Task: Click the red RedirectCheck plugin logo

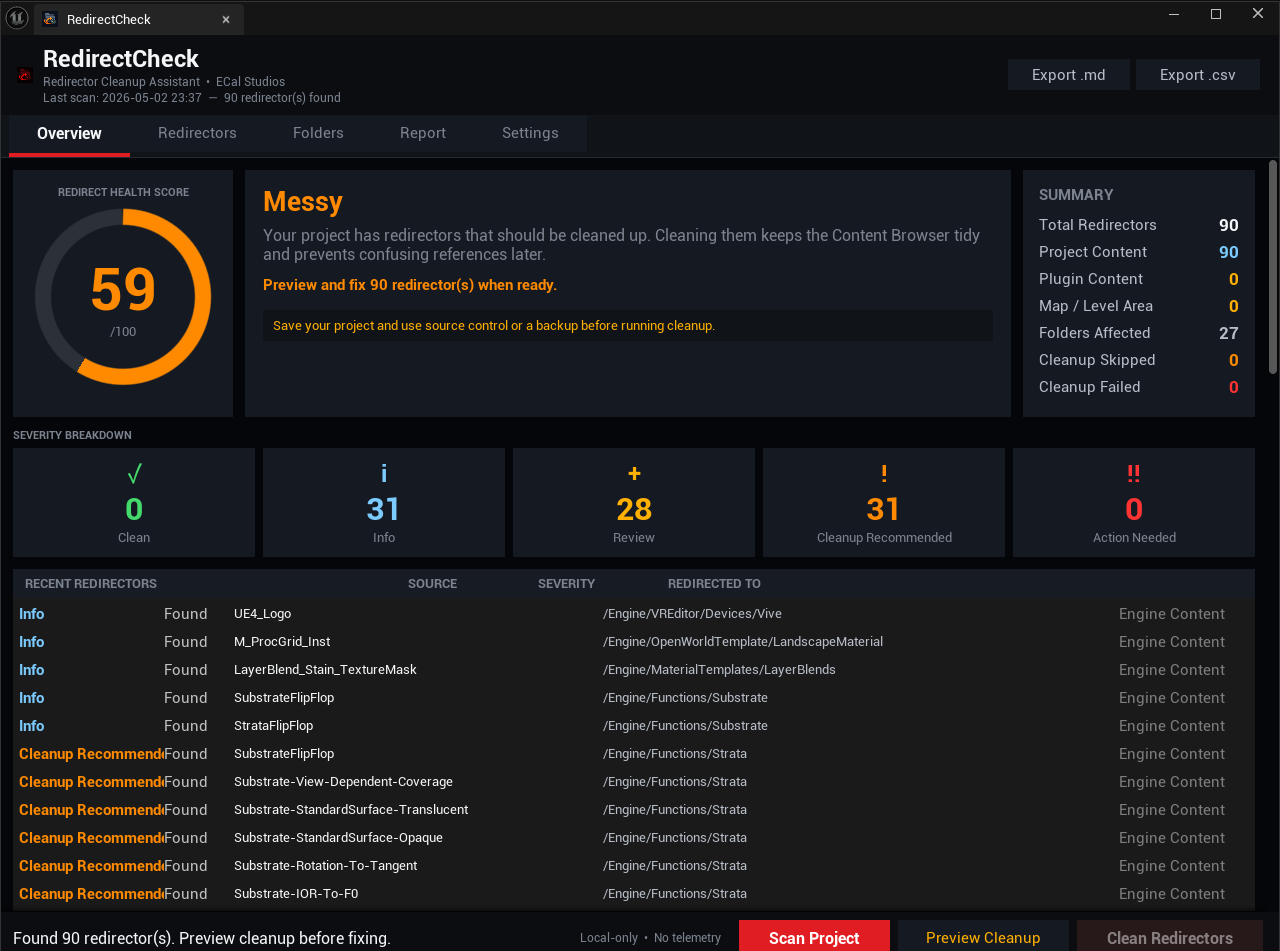Action: 25,75
